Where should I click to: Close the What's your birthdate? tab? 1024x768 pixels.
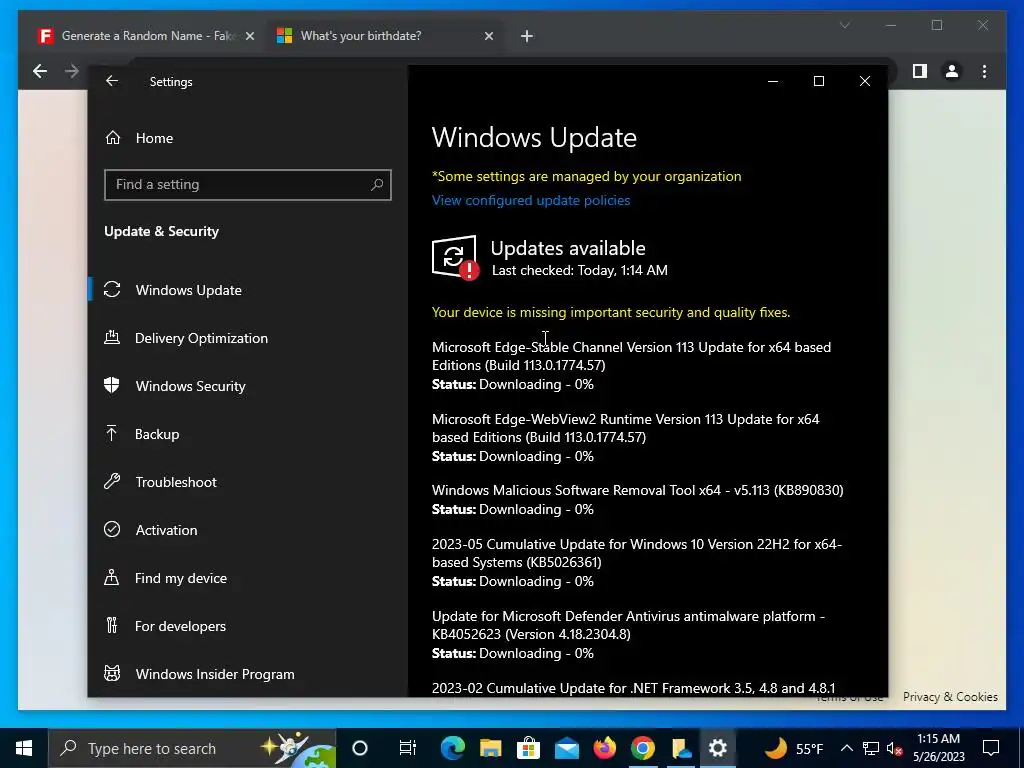[x=488, y=36]
